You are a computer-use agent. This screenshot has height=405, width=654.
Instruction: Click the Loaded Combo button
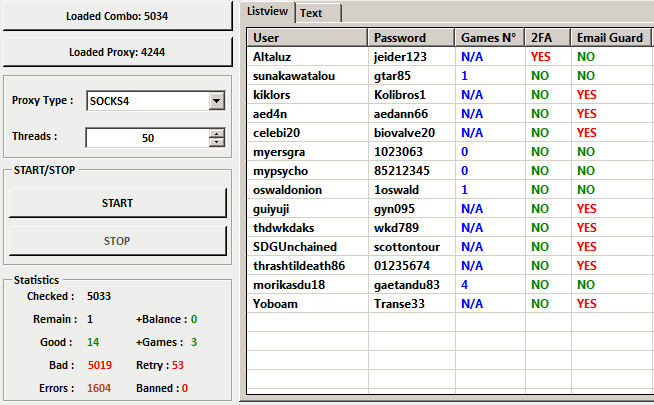point(119,16)
